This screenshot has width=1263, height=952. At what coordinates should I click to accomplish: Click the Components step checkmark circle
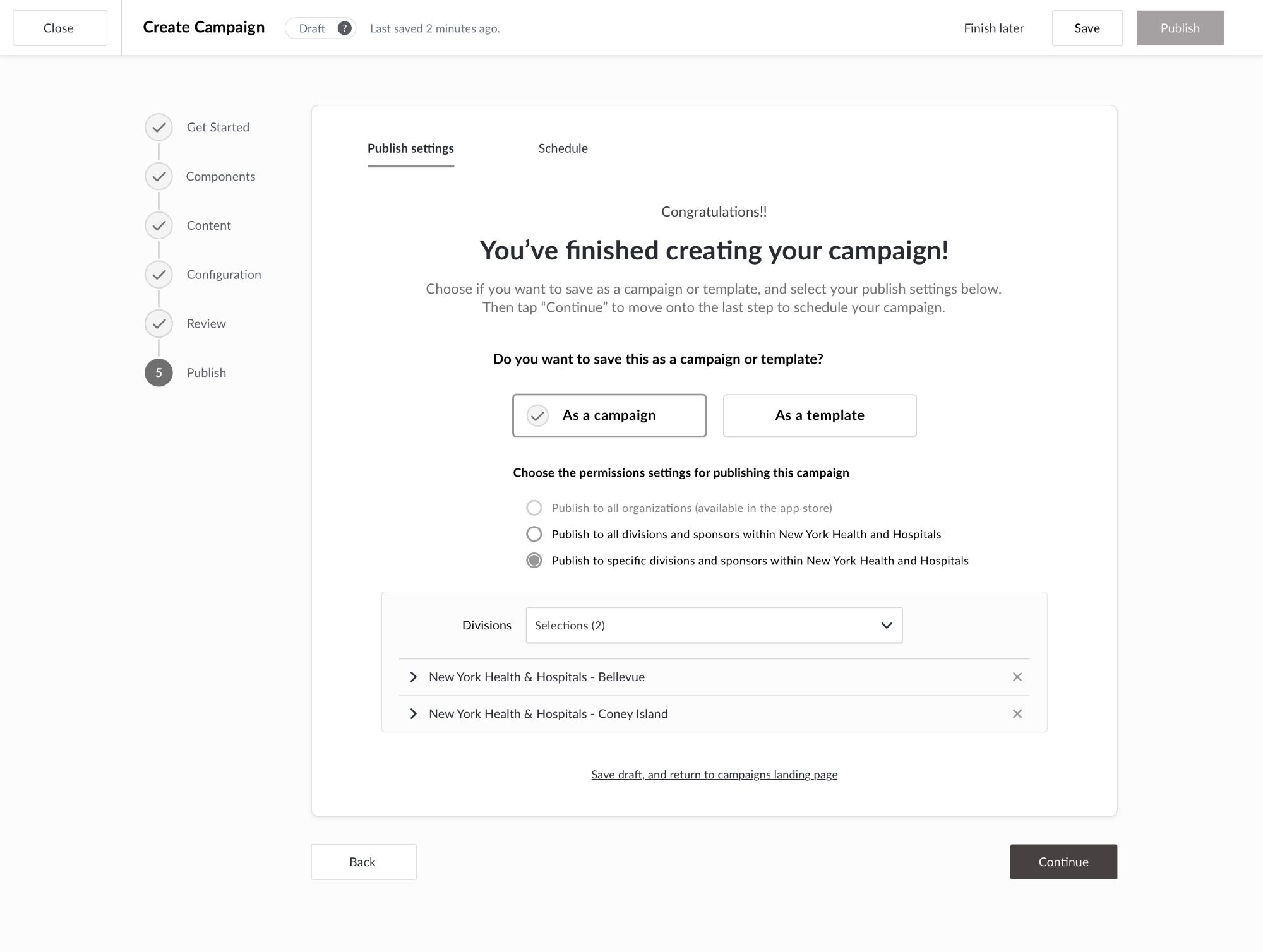click(x=159, y=177)
